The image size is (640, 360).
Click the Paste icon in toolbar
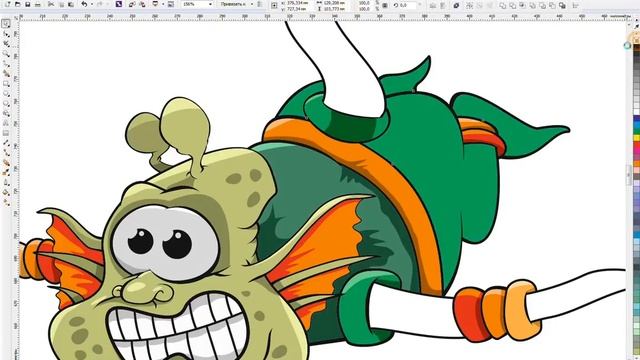71,4
